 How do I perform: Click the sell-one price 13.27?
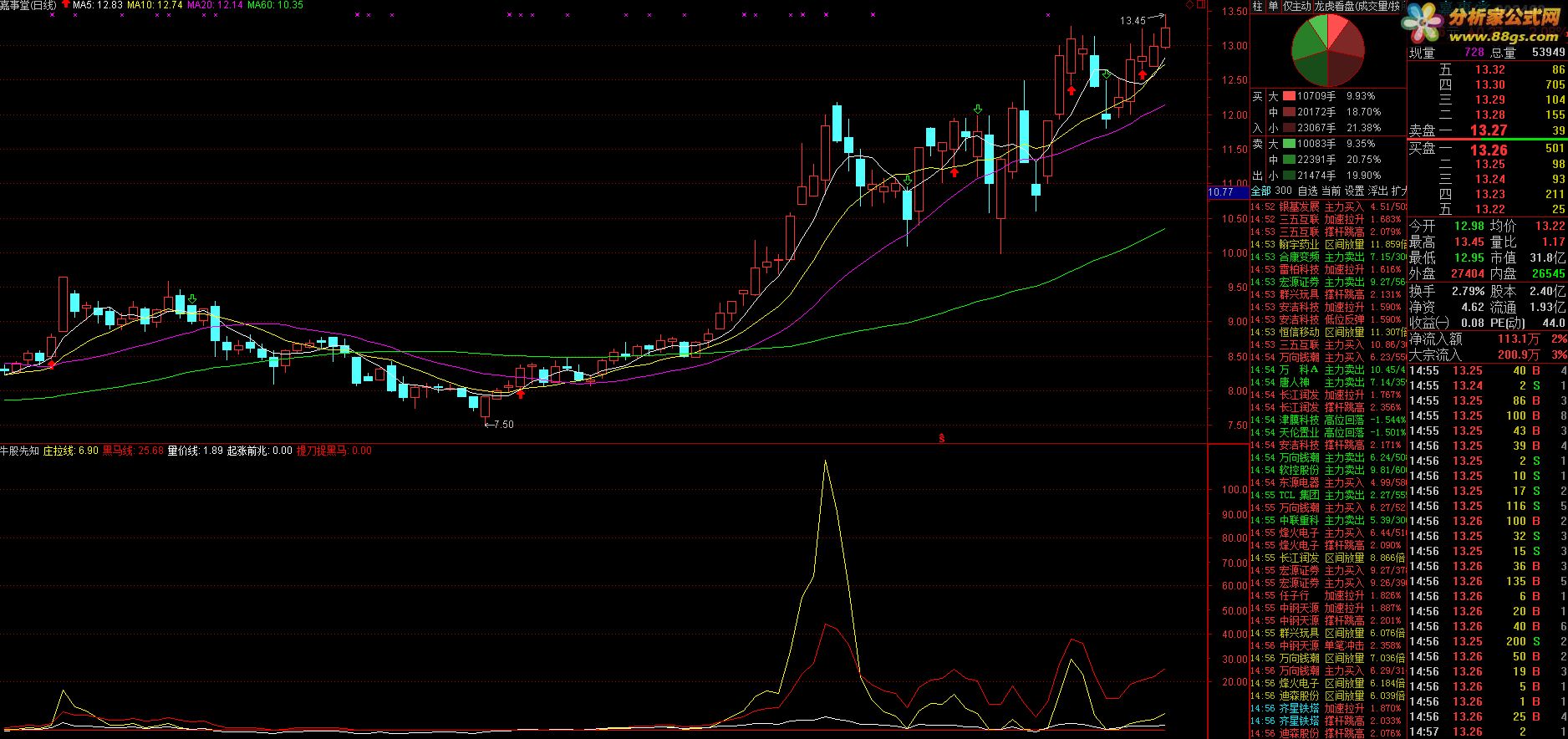1489,130
